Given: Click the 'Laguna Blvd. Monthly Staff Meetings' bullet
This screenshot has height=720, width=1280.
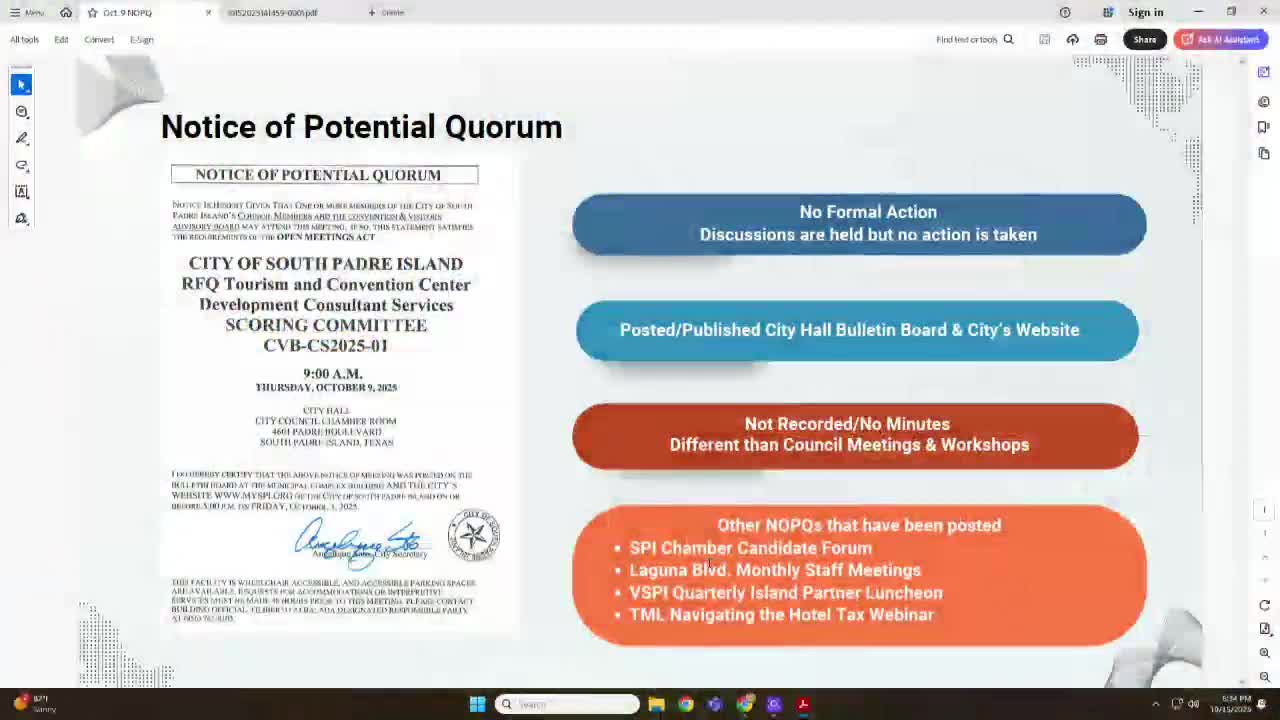Looking at the screenshot, I should click(775, 570).
